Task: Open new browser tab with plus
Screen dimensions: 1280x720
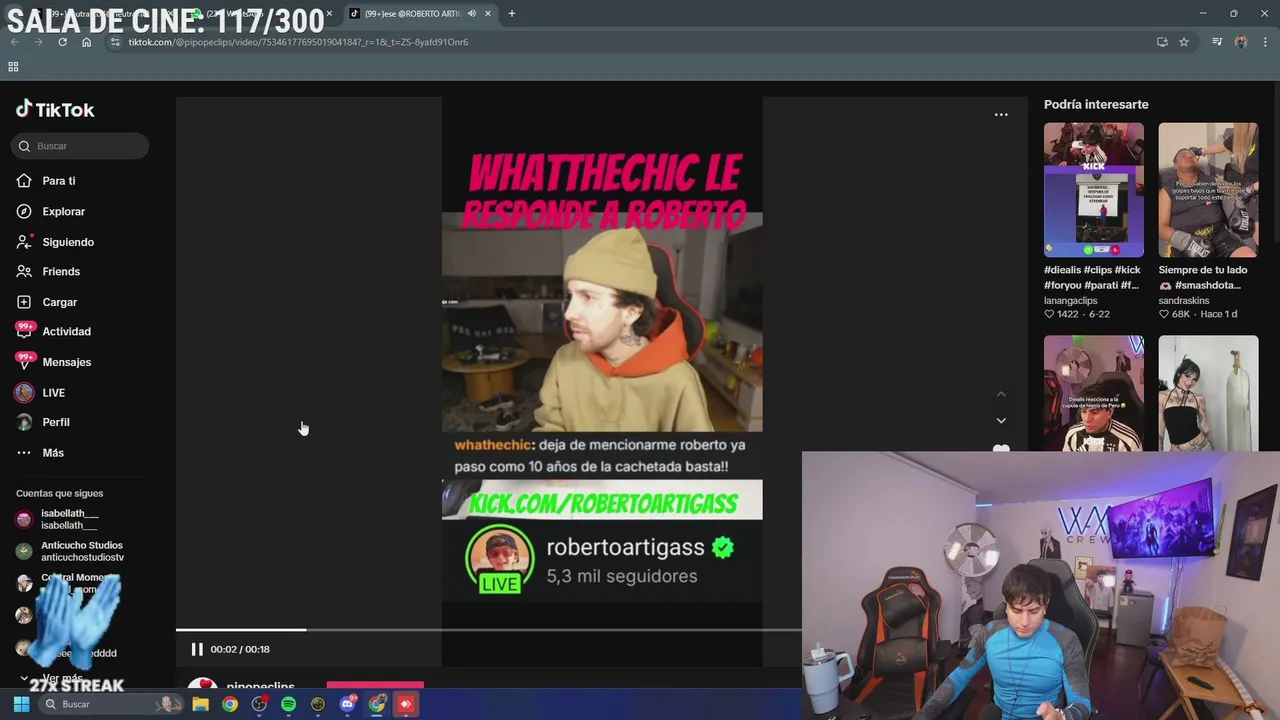Action: [512, 14]
